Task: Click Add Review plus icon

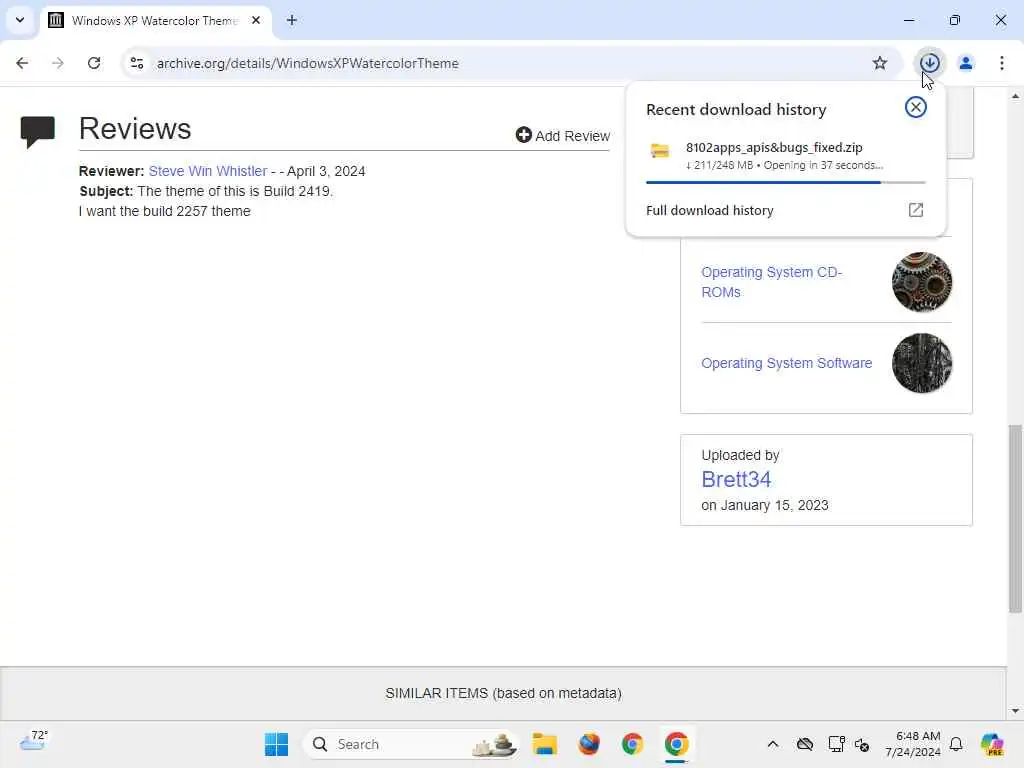Action: 523,135
